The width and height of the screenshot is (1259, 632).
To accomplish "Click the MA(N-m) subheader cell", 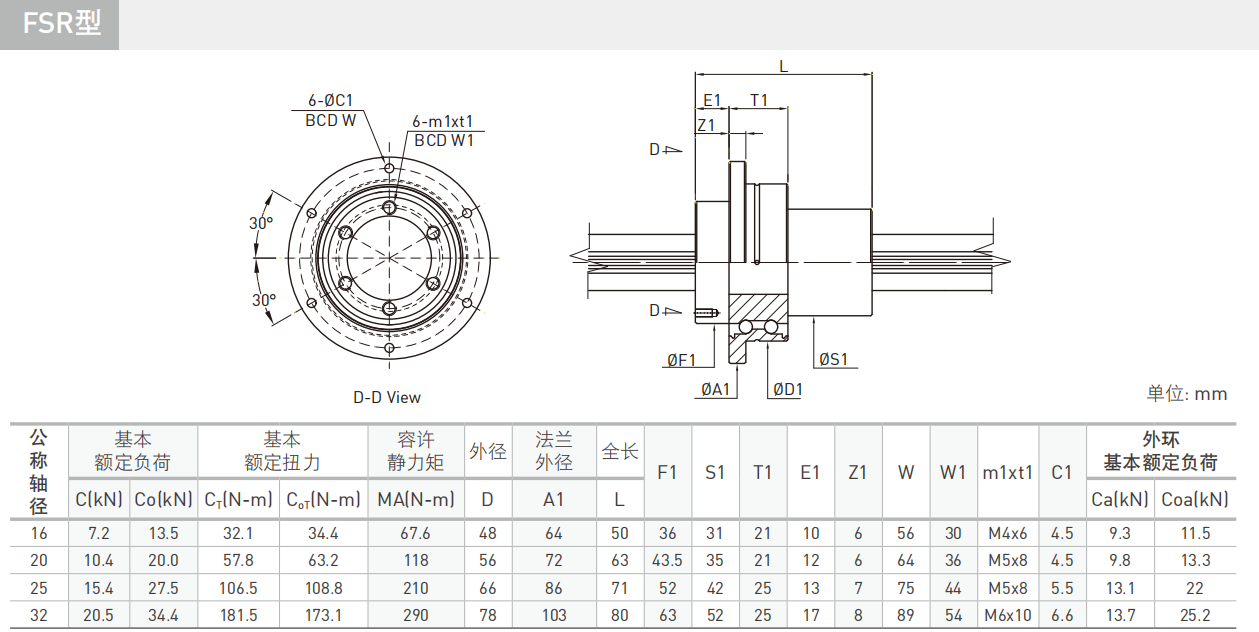I will pyautogui.click(x=415, y=499).
